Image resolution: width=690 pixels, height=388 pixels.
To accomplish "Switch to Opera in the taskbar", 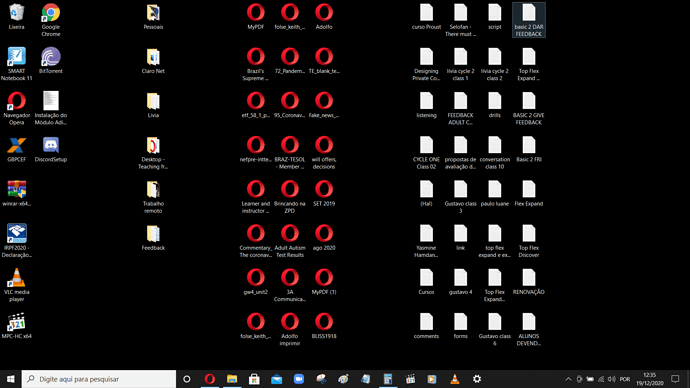I will (x=209, y=379).
